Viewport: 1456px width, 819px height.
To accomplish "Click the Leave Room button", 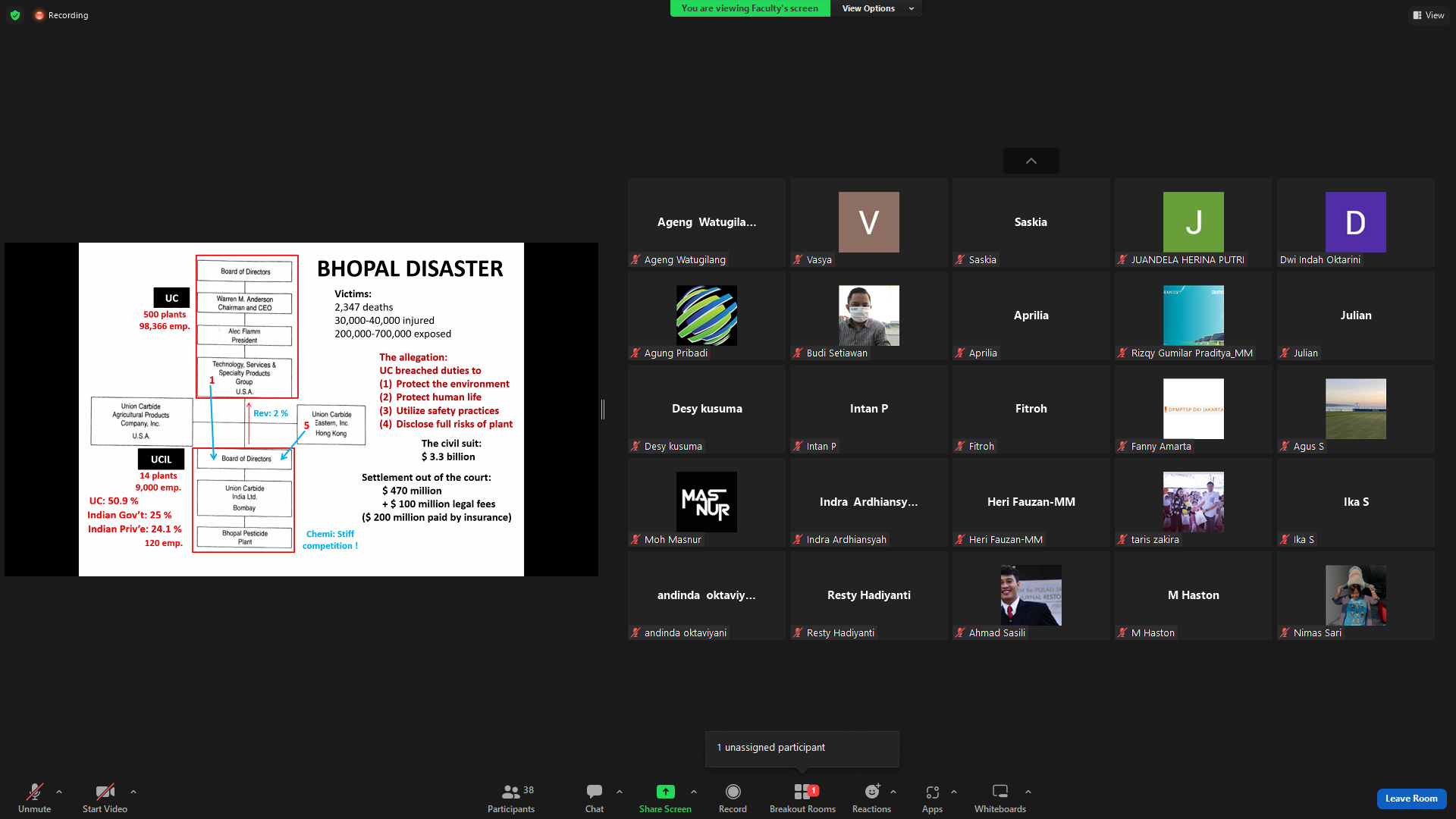I will coord(1411,799).
